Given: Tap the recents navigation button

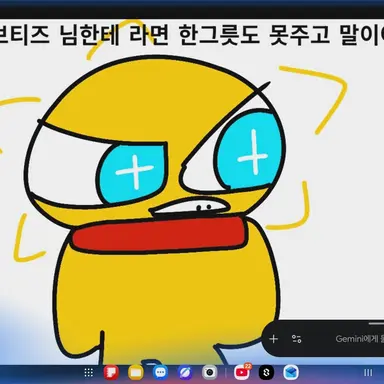Looking at the screenshot, I should 368,372.
